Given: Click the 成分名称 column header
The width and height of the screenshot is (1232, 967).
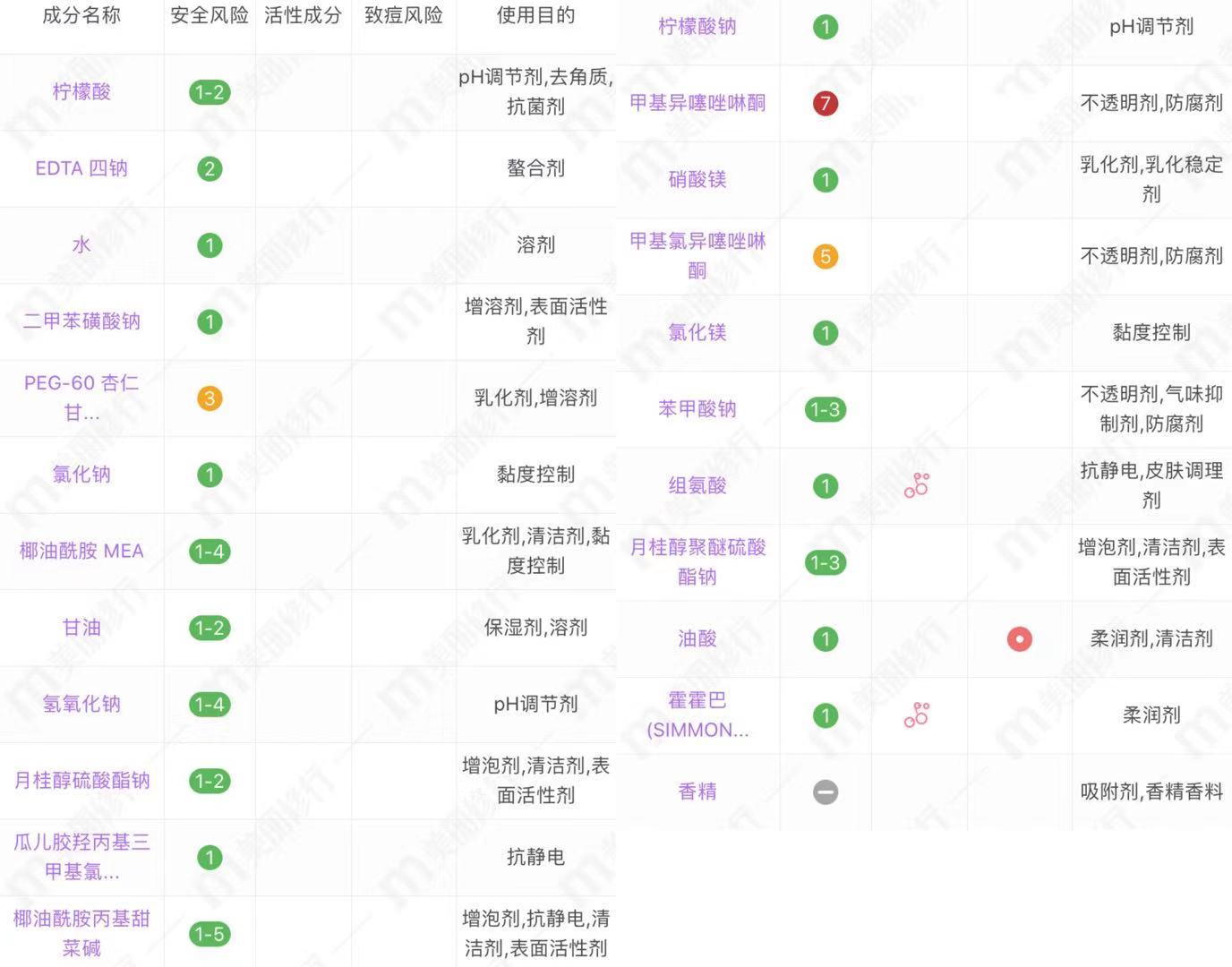Looking at the screenshot, I should (81, 15).
